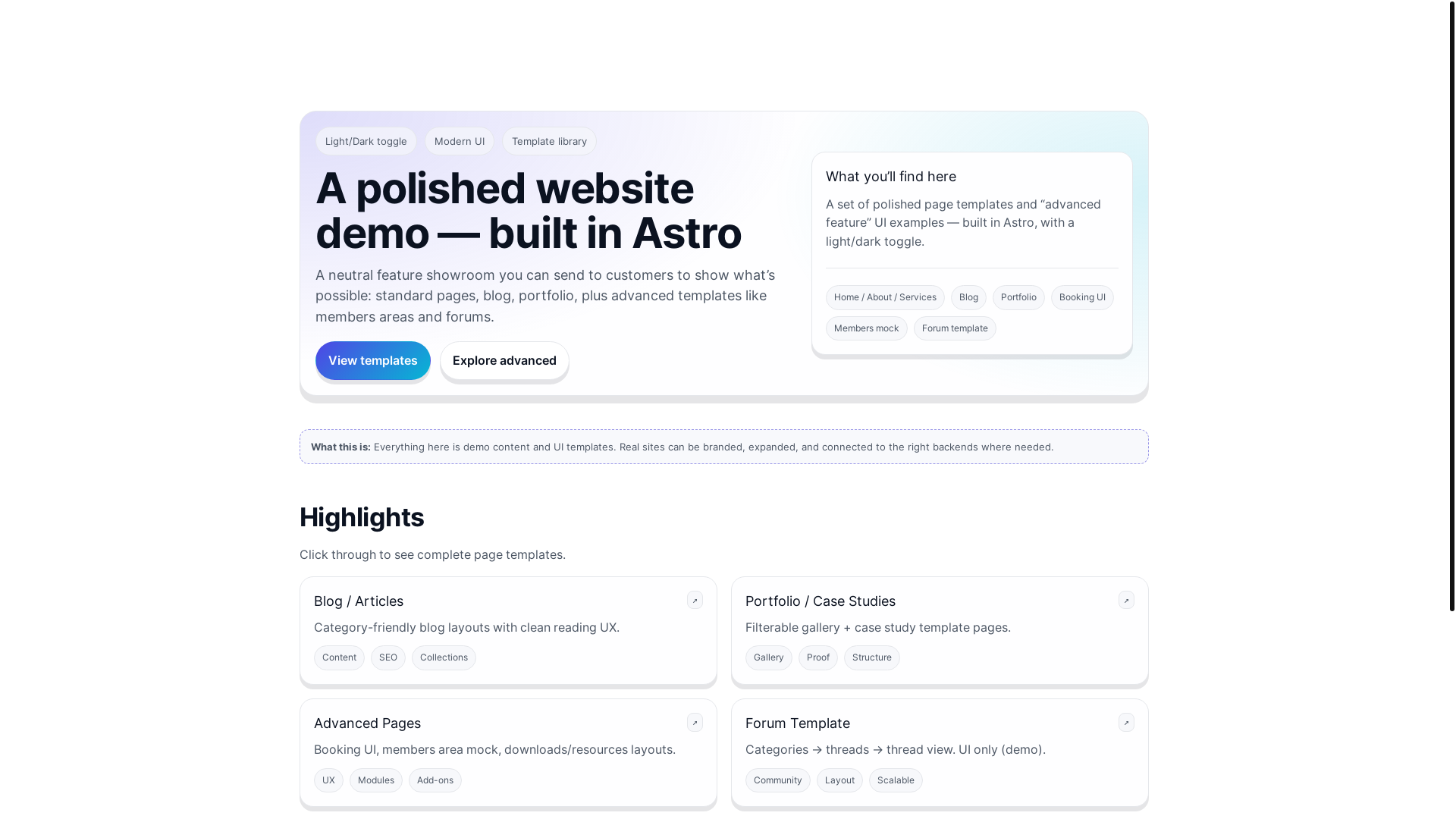Click the Forum template tag in info panel

tap(955, 328)
